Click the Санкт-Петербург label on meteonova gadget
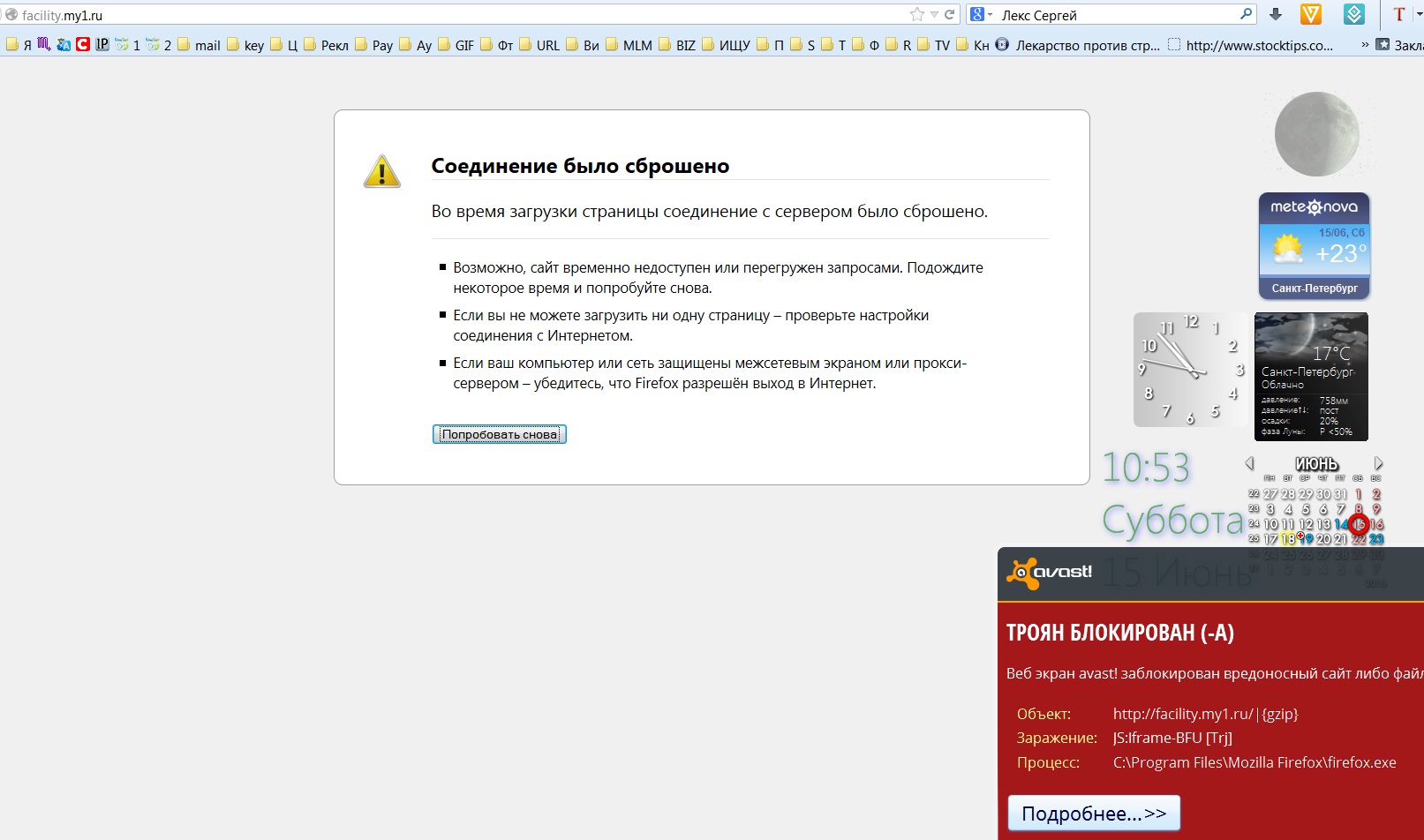This screenshot has width=1424, height=840. coord(1315,289)
